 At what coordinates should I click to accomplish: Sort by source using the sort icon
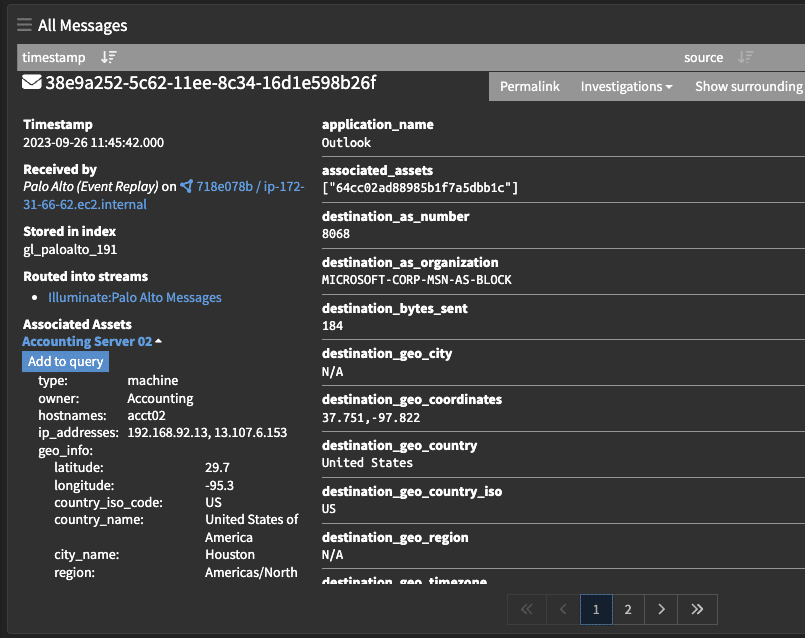pyautogui.click(x=745, y=58)
